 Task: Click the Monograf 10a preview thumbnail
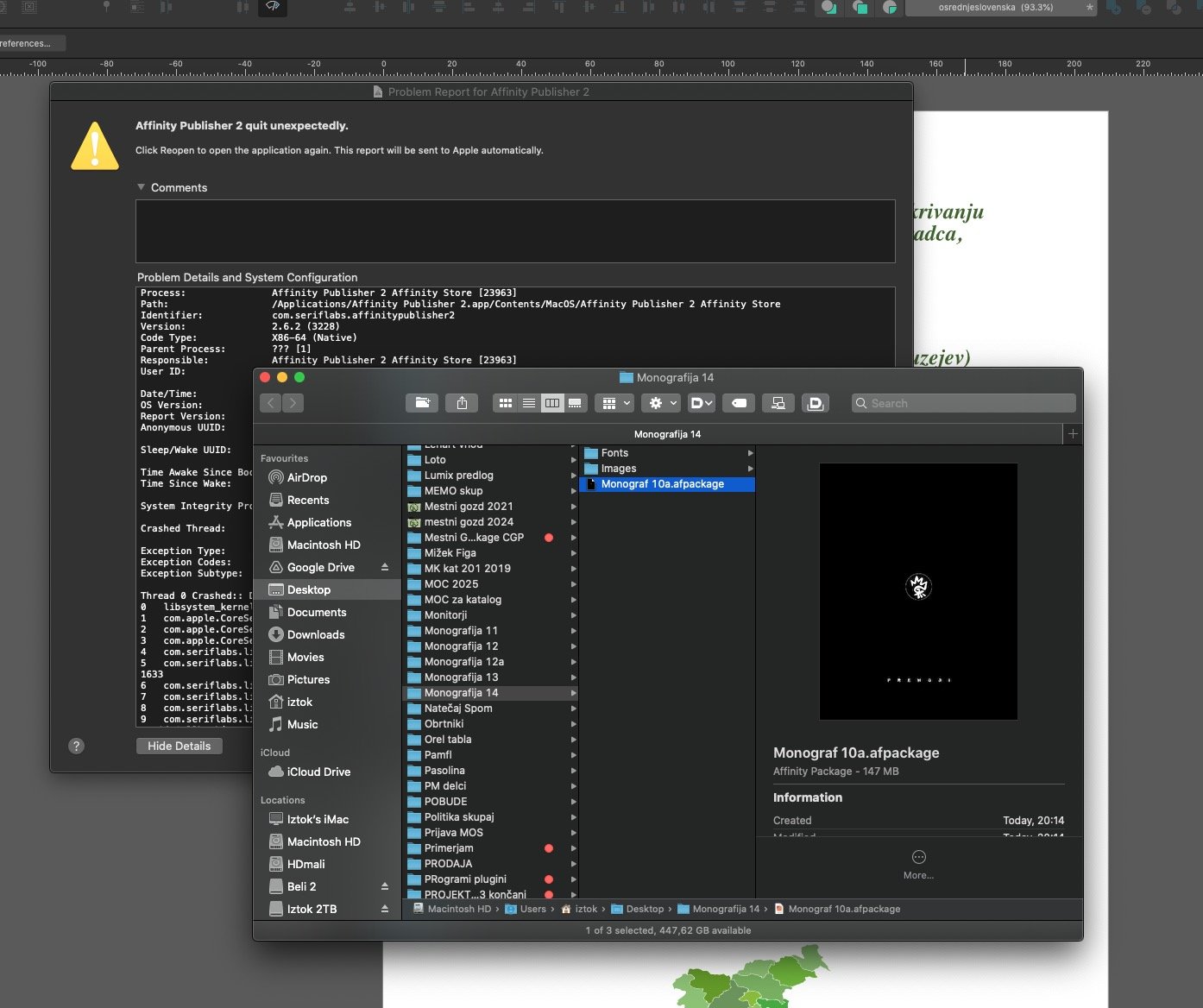(918, 591)
